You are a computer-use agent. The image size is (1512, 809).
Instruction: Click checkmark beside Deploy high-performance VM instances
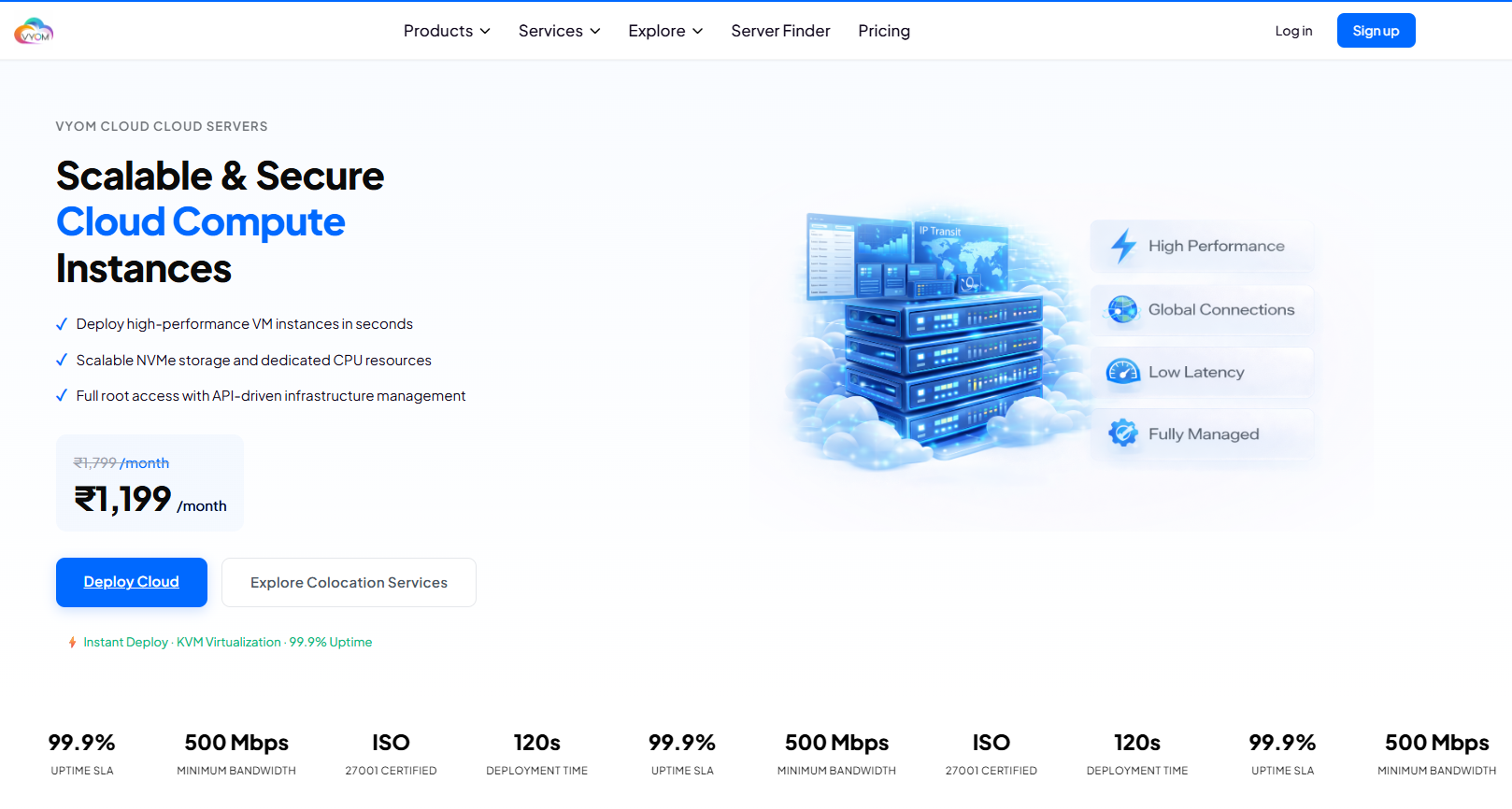tap(62, 324)
